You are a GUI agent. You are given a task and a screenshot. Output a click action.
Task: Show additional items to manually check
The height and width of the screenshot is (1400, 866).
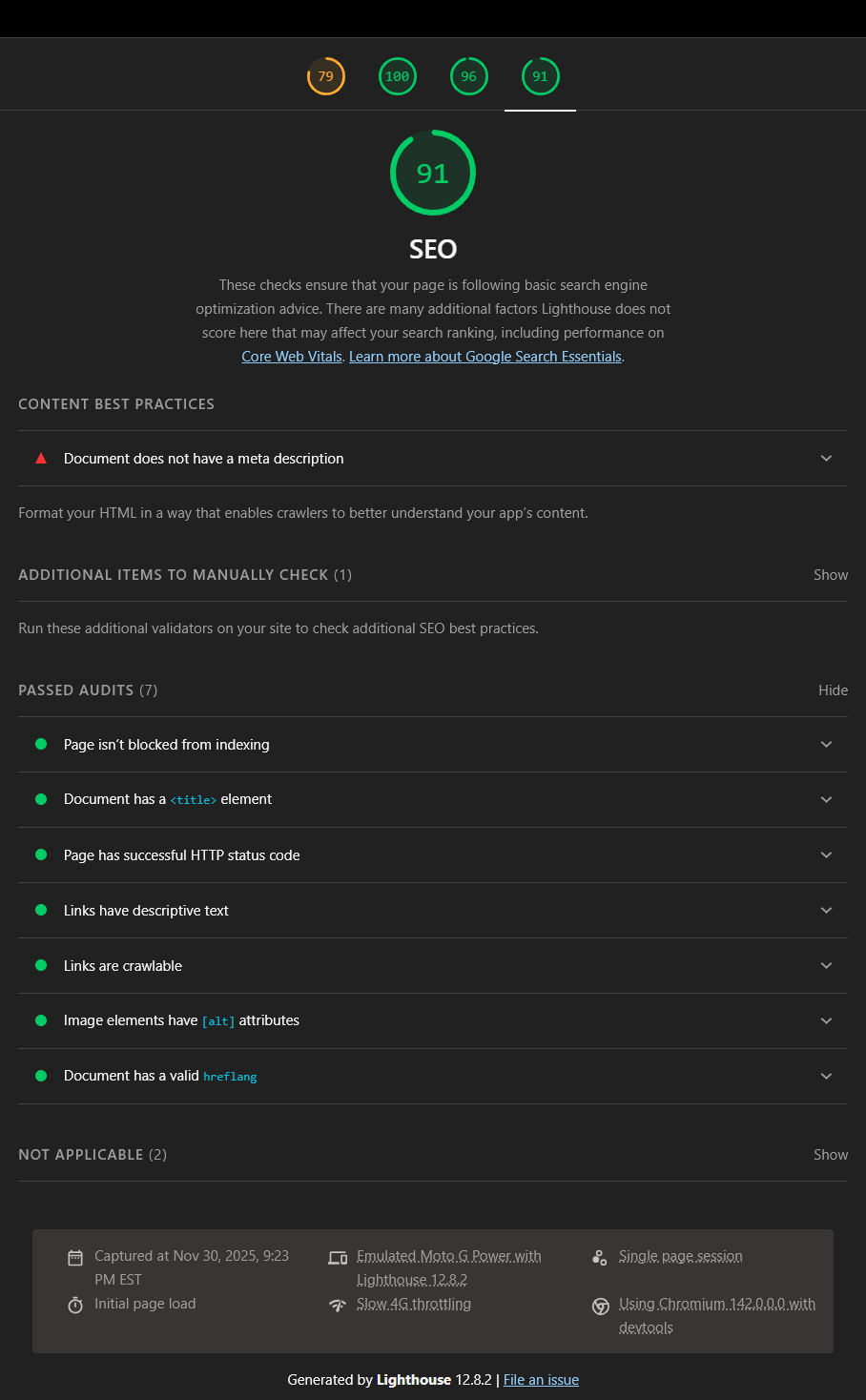tap(830, 575)
